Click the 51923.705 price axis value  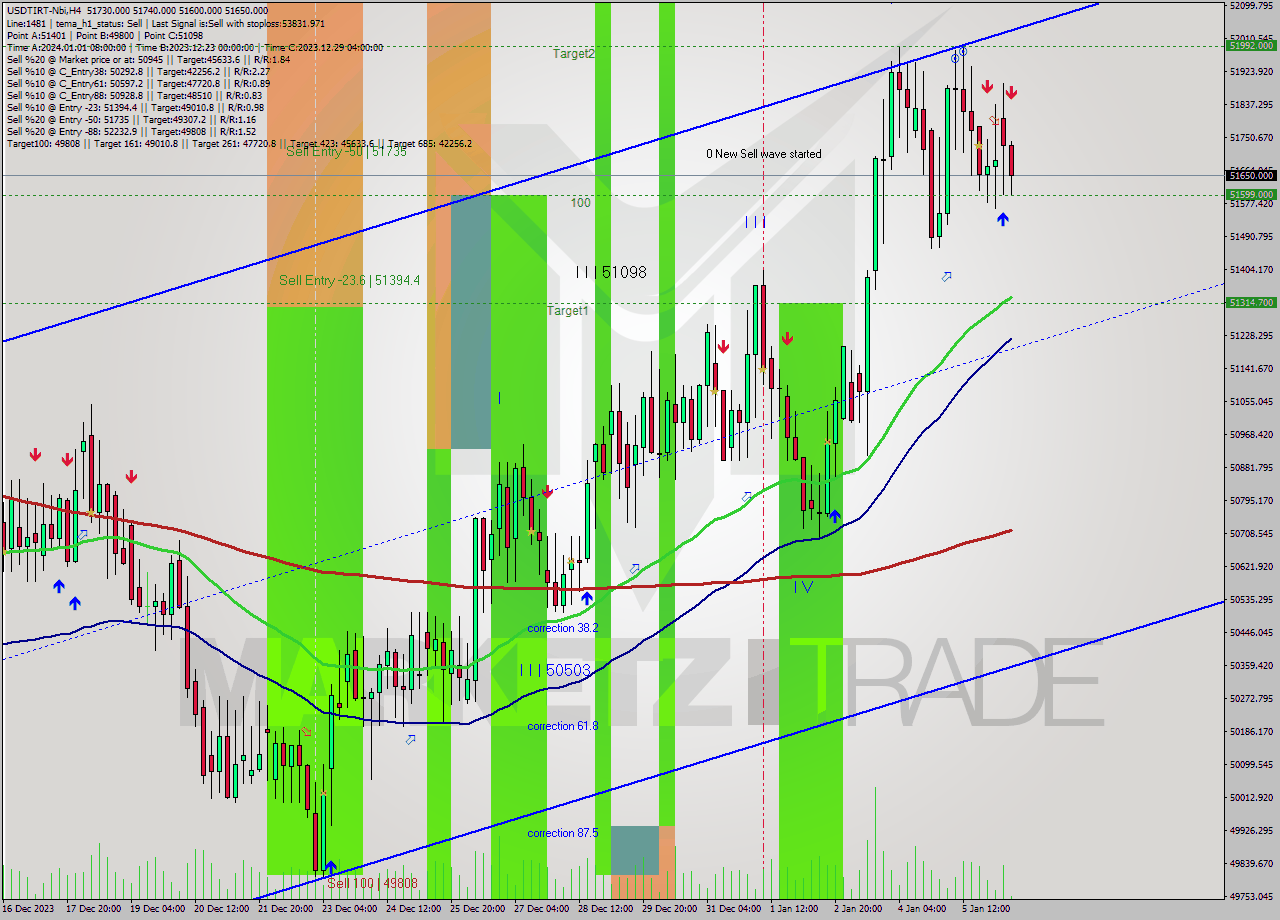pyautogui.click(x=1251, y=72)
